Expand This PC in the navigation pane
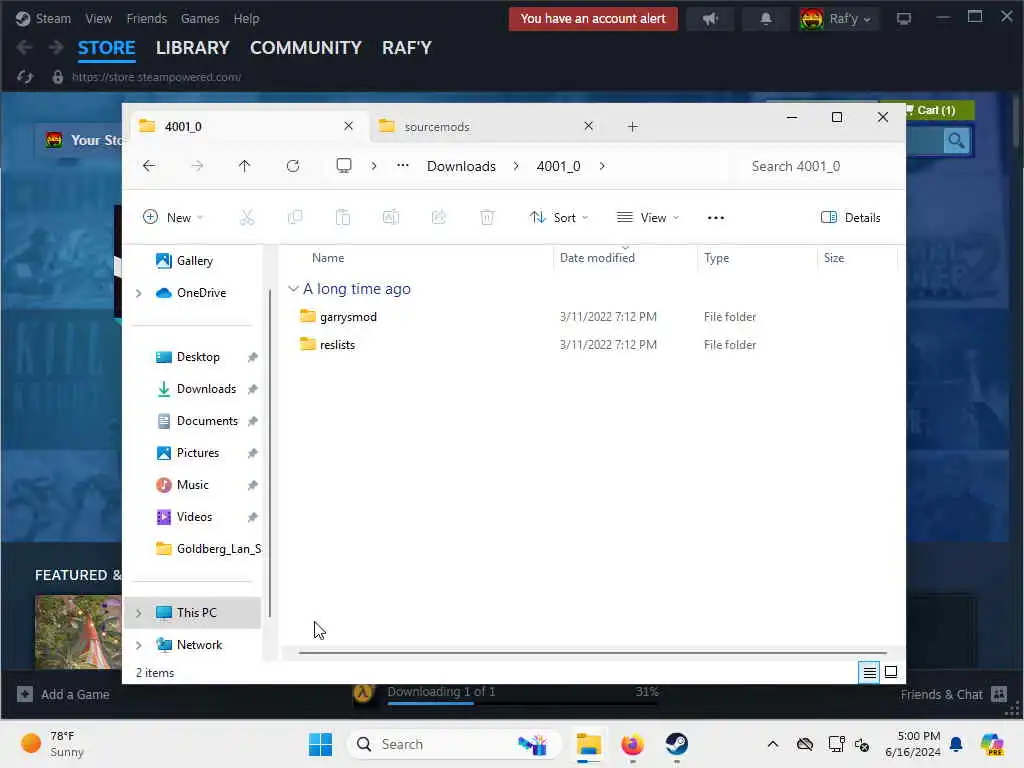1024x768 pixels. tap(138, 613)
